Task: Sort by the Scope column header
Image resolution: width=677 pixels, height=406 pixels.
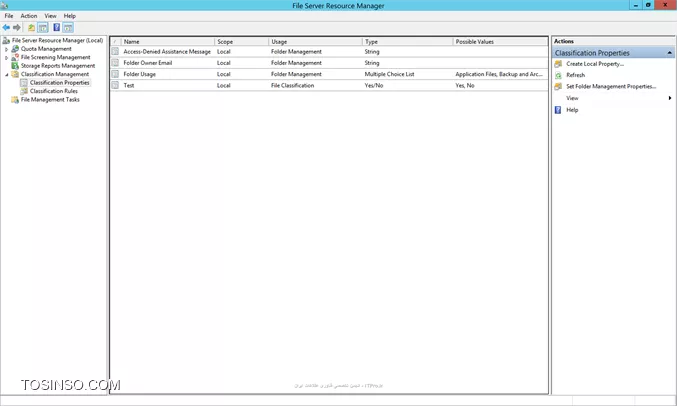Action: pyautogui.click(x=241, y=42)
